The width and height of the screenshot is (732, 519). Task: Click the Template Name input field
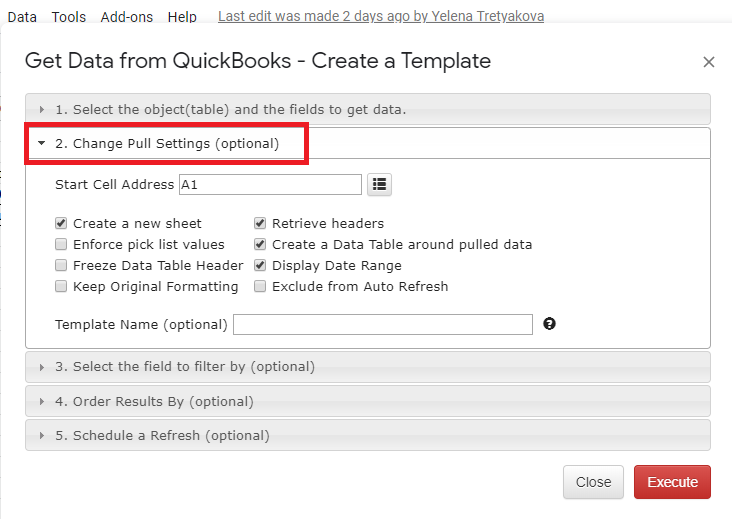pos(383,324)
